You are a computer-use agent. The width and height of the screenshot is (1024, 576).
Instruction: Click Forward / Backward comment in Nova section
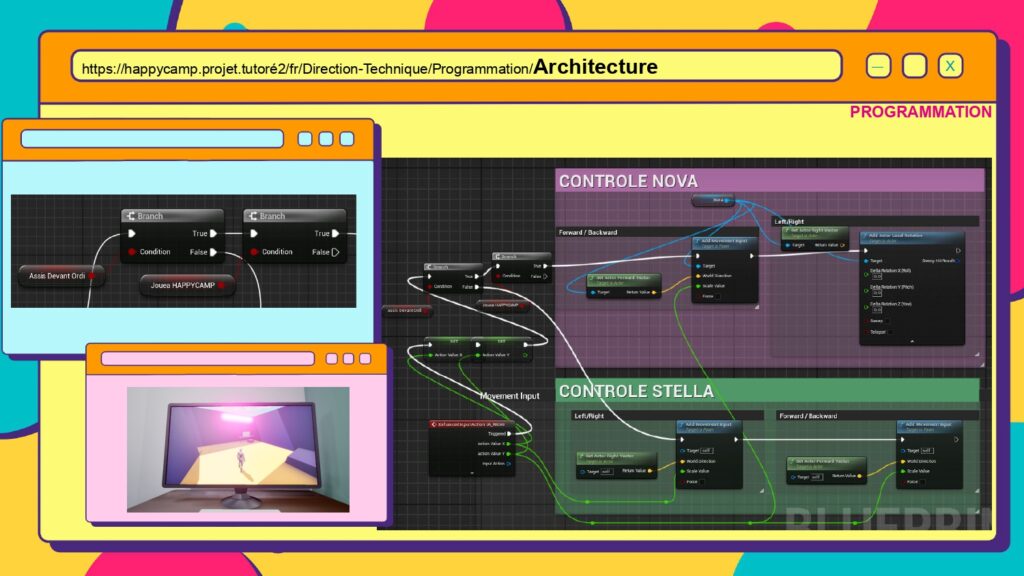pyautogui.click(x=656, y=232)
